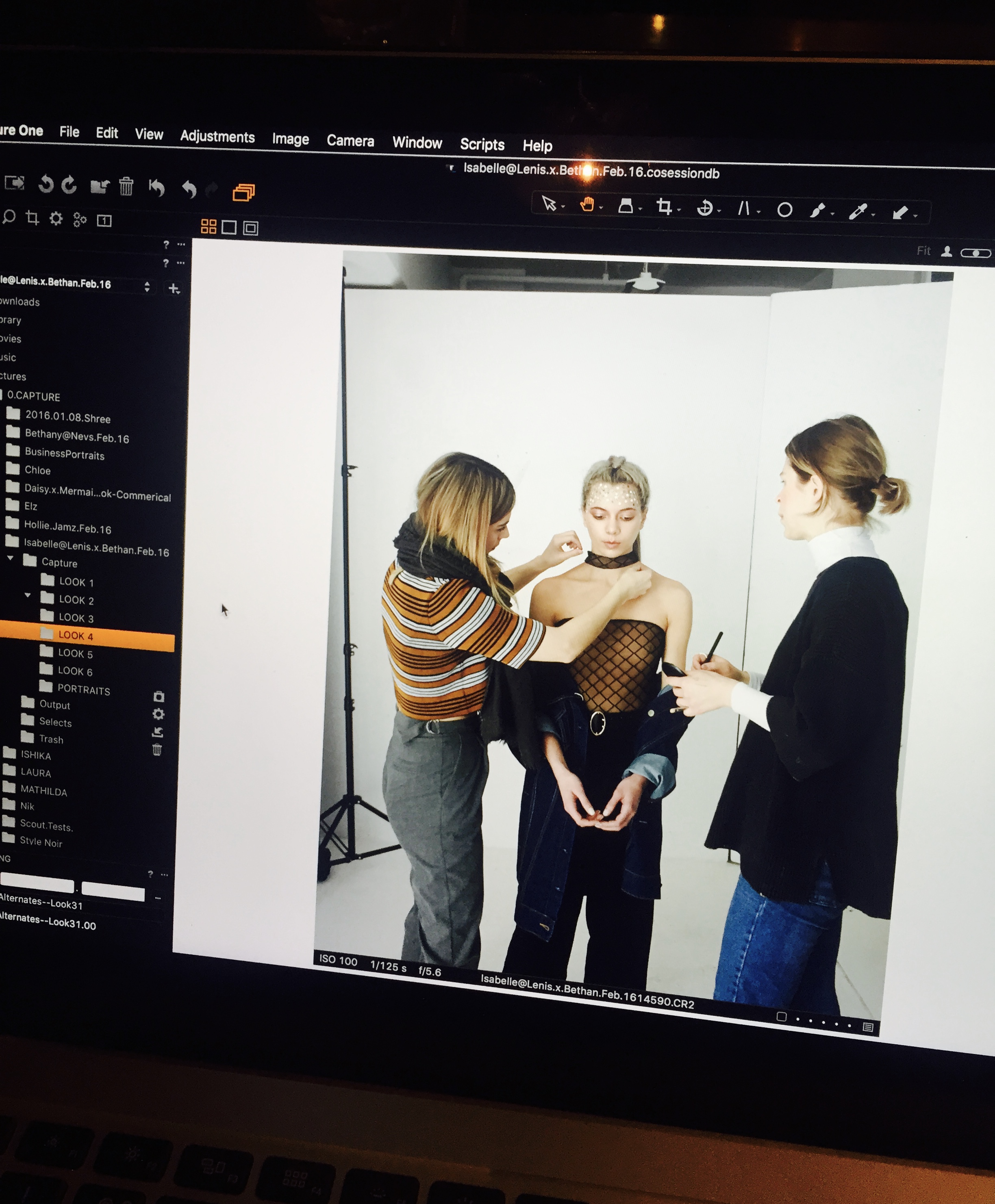Select the spot removal circle tool

click(784, 210)
